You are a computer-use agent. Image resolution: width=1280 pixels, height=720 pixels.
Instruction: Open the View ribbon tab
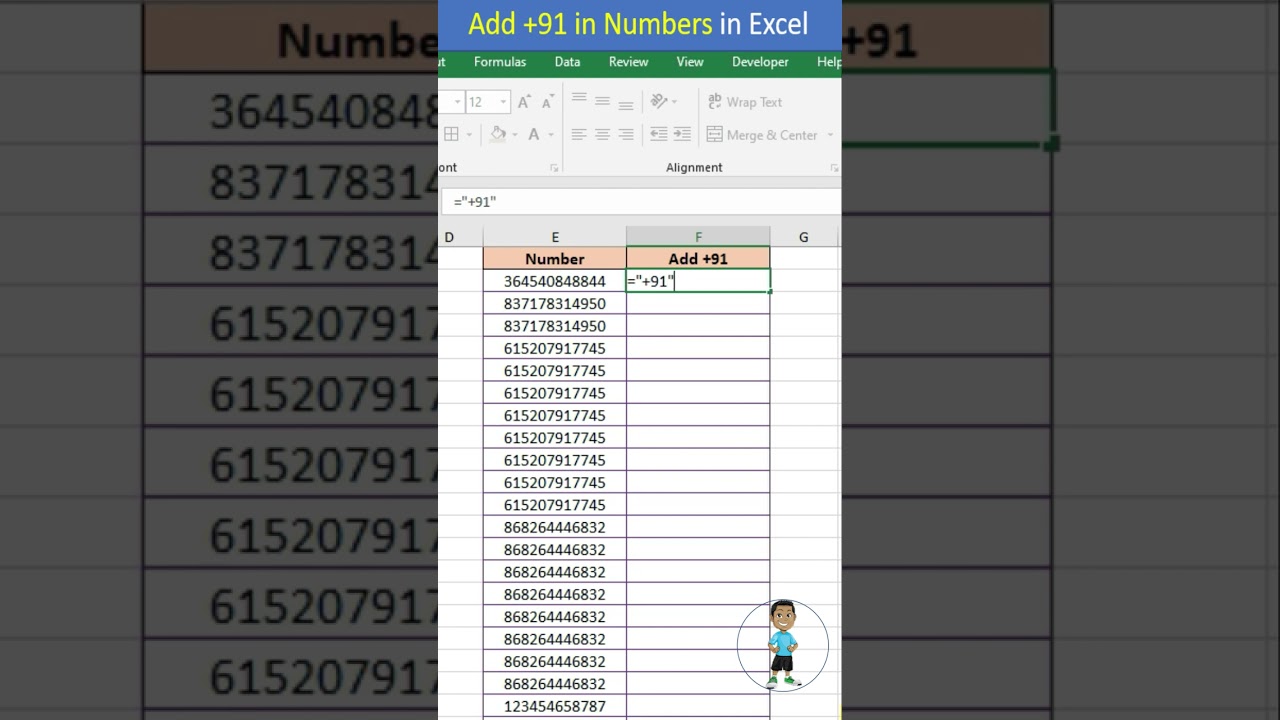pyautogui.click(x=690, y=62)
